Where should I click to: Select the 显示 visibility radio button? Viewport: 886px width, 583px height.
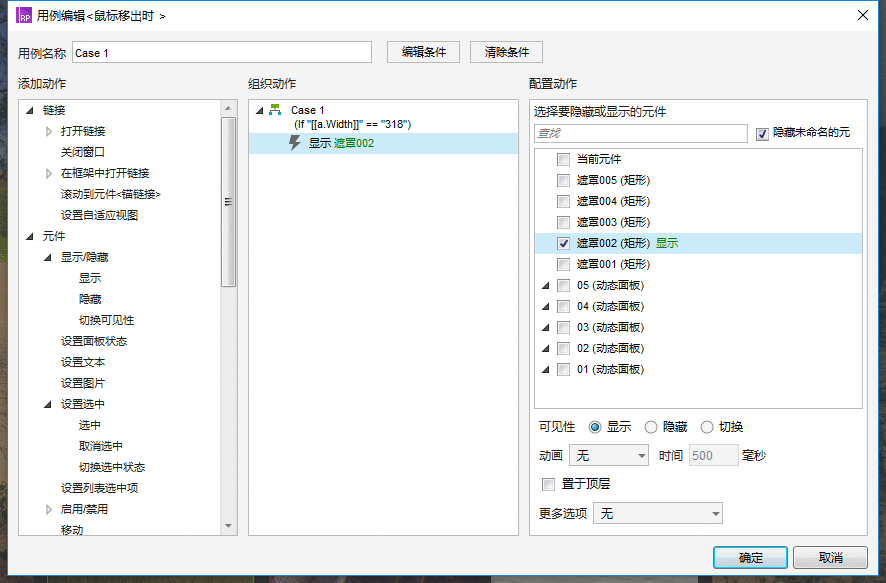click(x=594, y=427)
